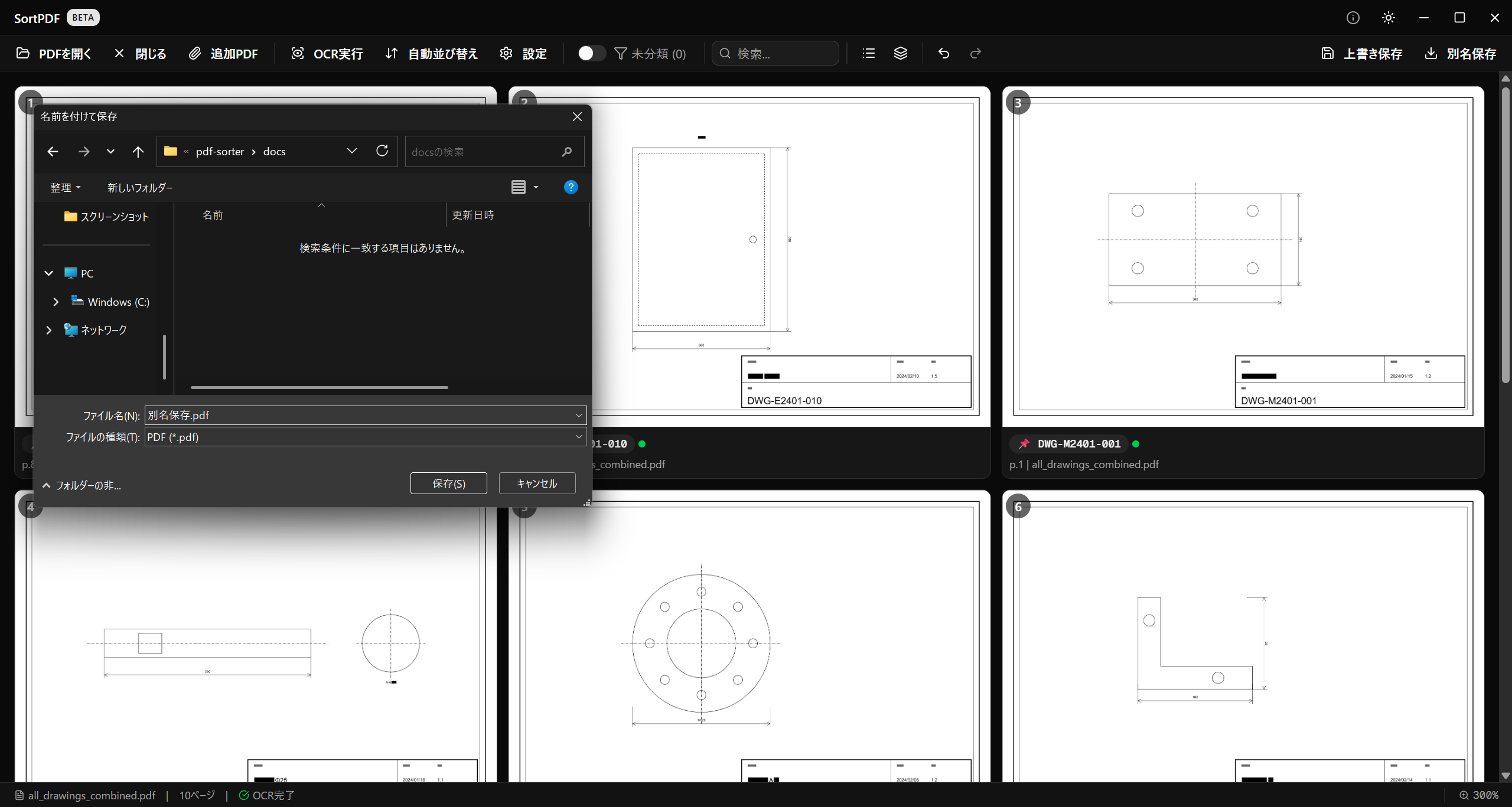Screen dimensions: 1512x807
Task: Click the OCR実行 scan icon
Action: [x=298, y=54]
